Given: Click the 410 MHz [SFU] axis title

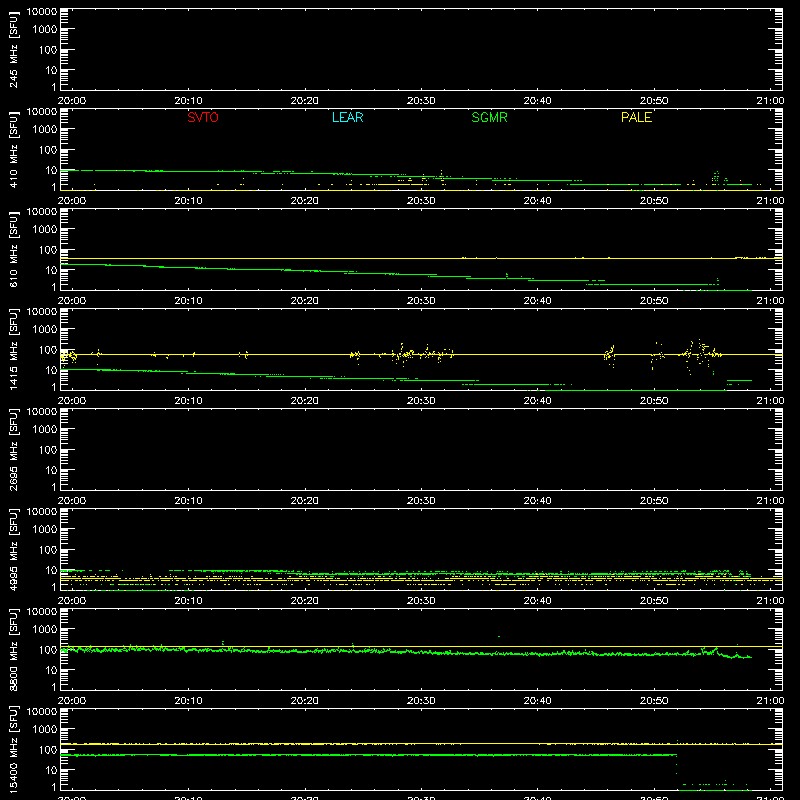Looking at the screenshot, I should pyautogui.click(x=14, y=149).
